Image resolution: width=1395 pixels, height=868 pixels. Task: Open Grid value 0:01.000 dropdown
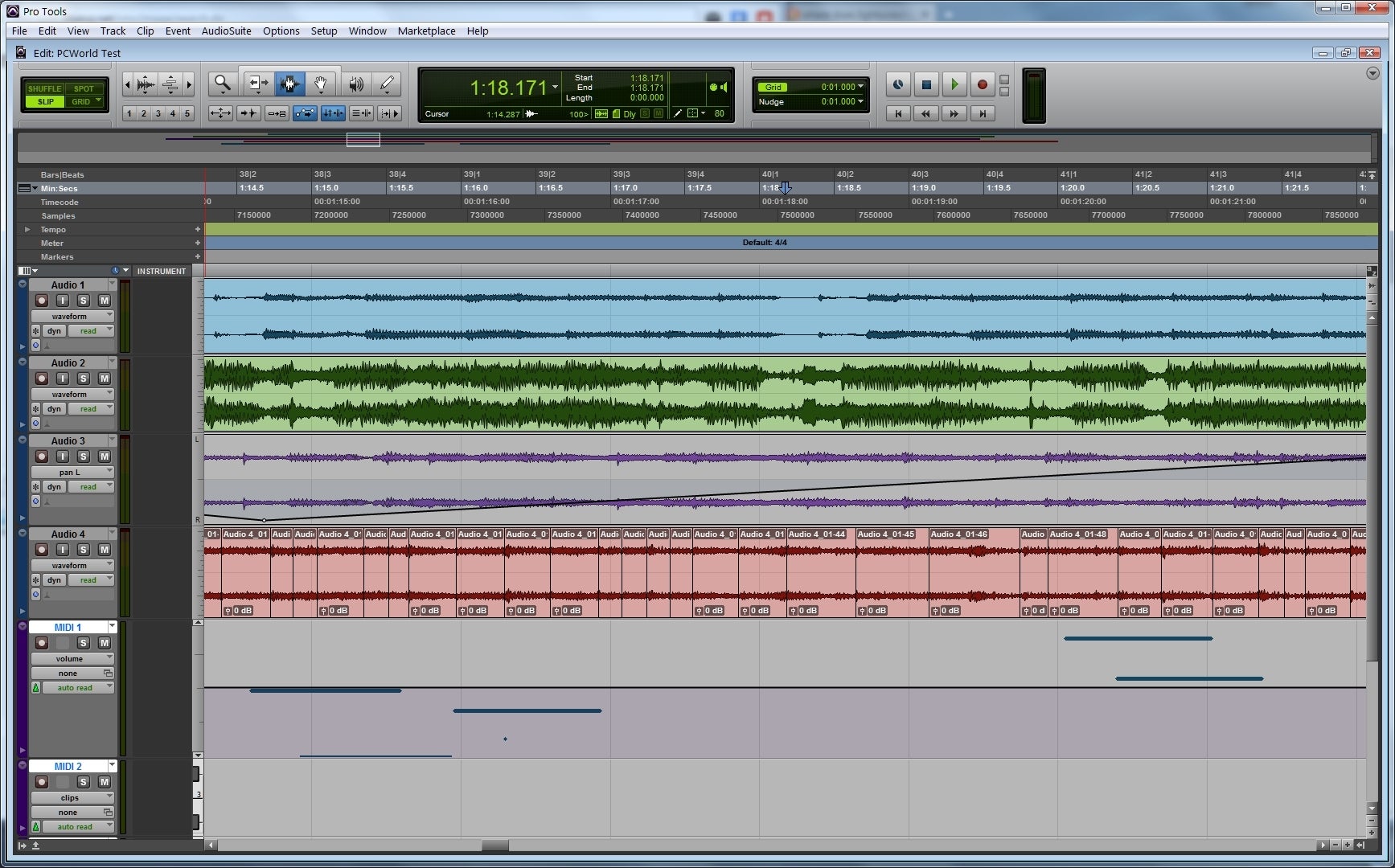(860, 87)
